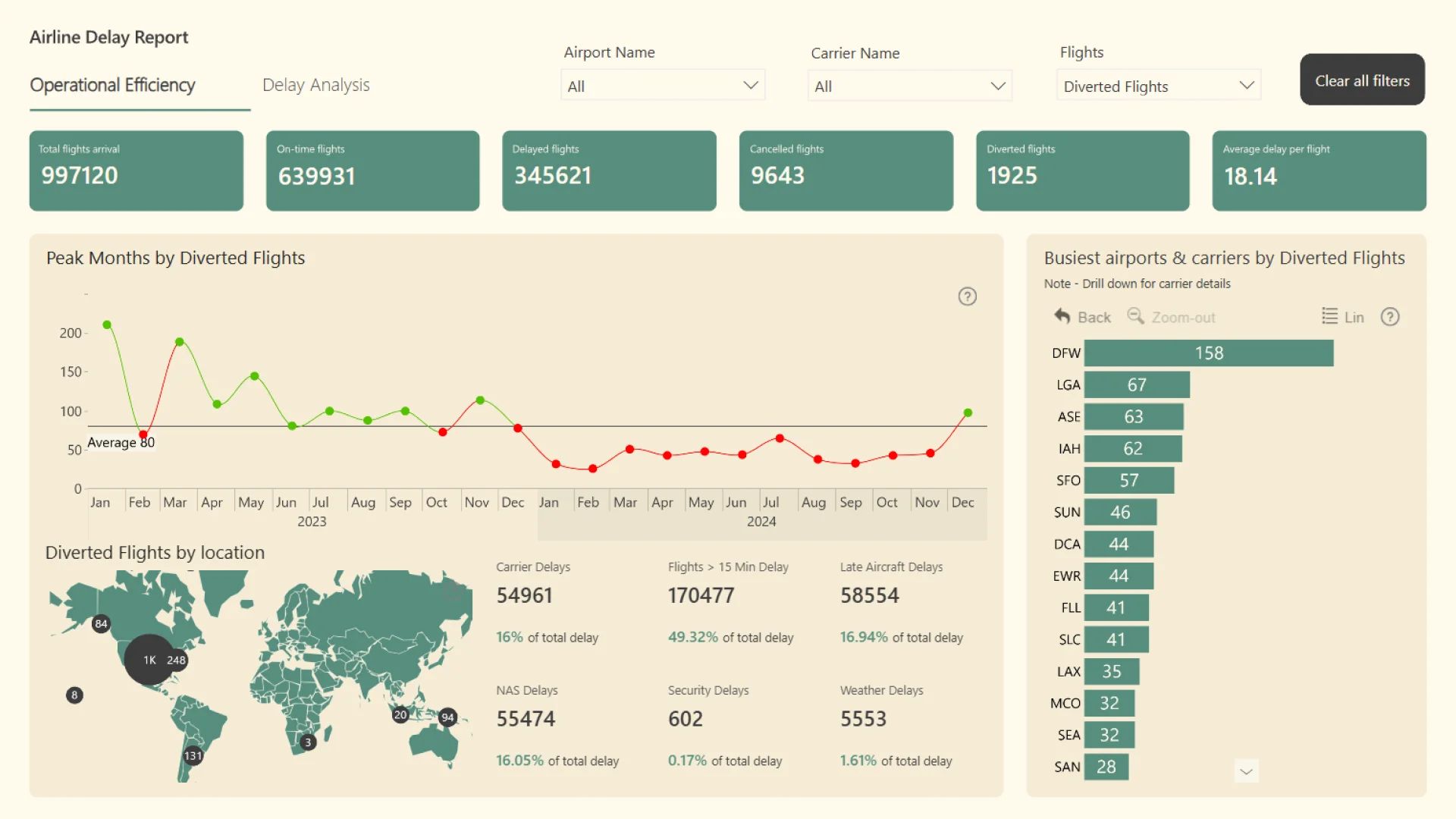Click the On-time flights card
The image size is (1456, 819).
373,171
